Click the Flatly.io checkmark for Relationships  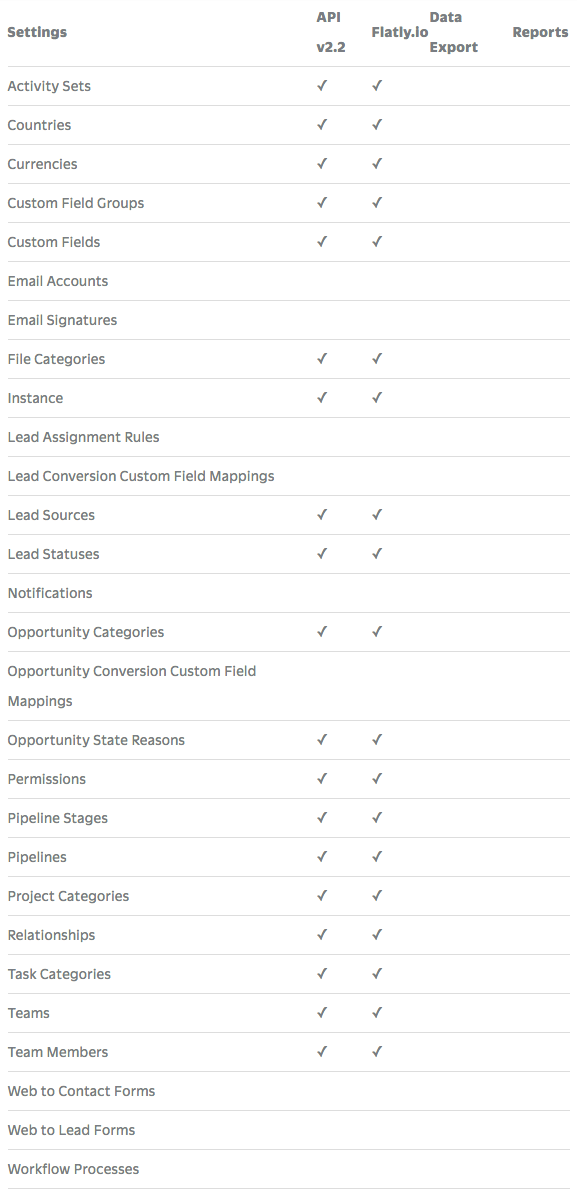pos(377,935)
